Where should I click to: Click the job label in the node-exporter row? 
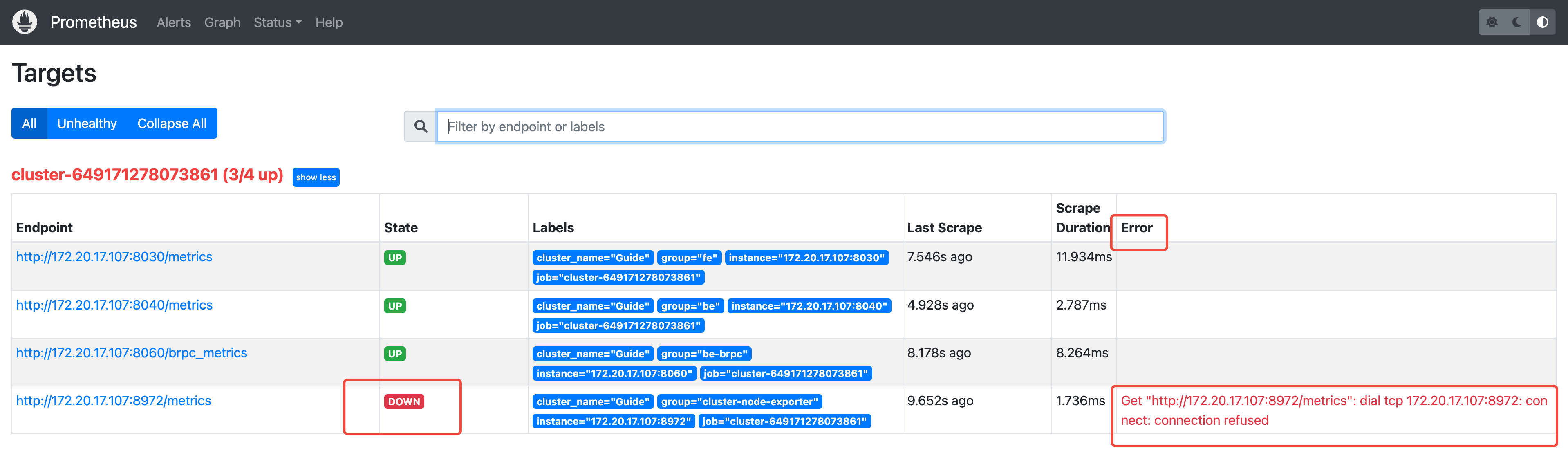point(784,421)
